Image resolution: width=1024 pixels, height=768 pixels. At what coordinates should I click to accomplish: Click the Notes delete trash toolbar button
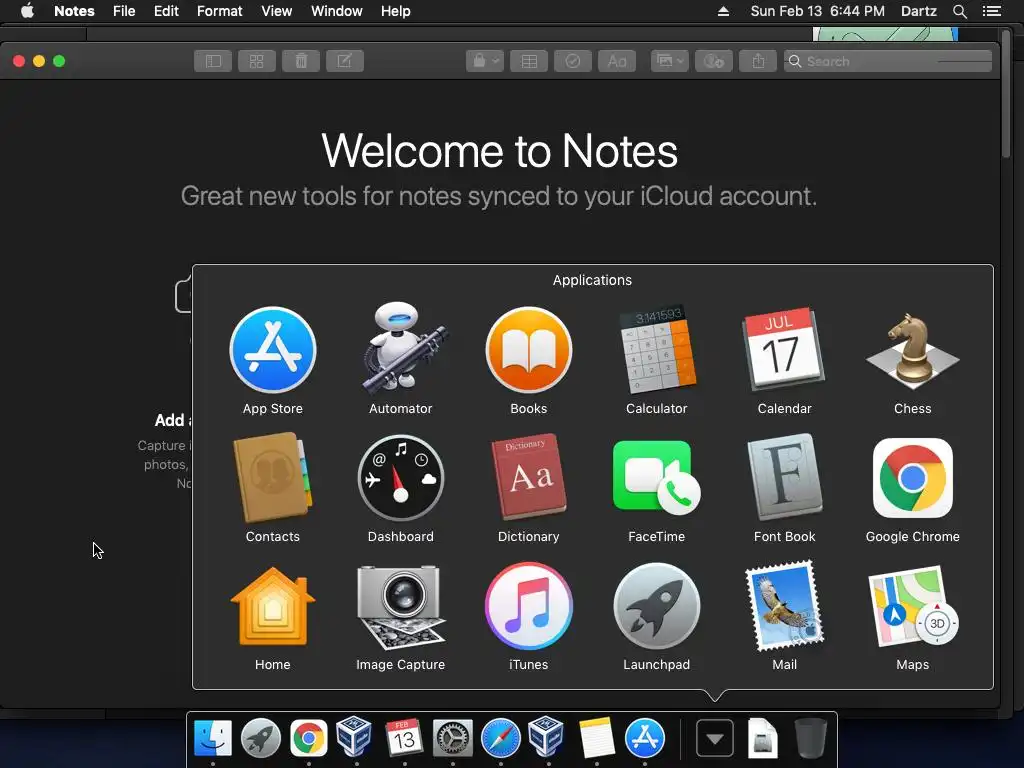tap(301, 61)
